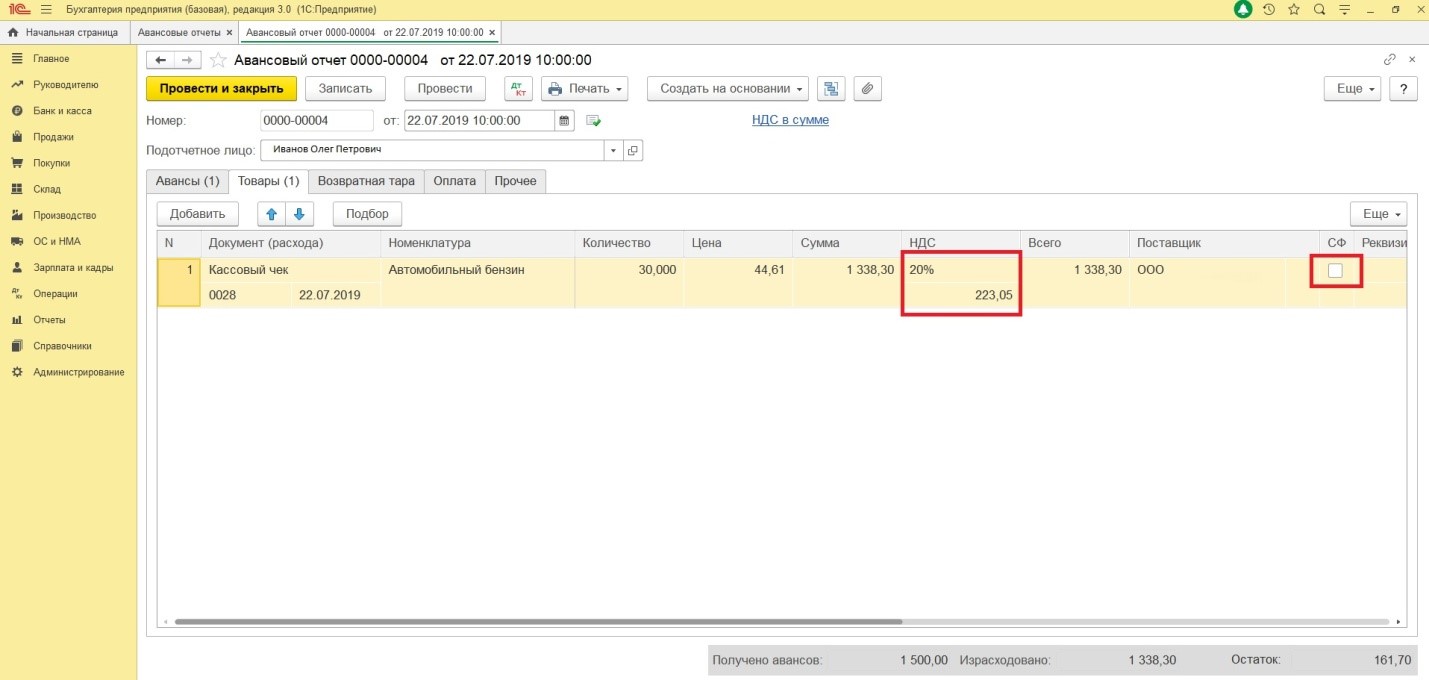Image resolution: width=1429 pixels, height=680 pixels.
Task: Open the Возвратная тара tab
Action: (x=365, y=181)
